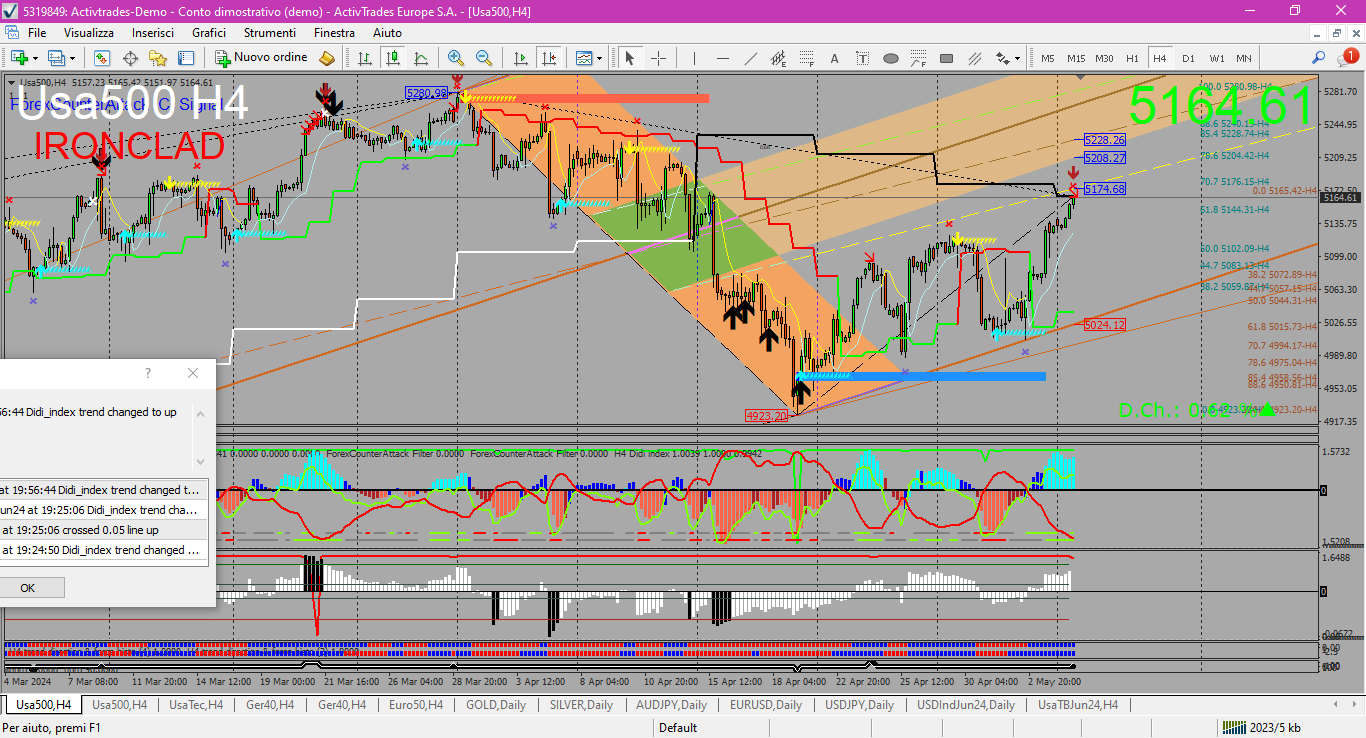Viewport: 1366px width, 738px height.
Task: Switch to the UsaTBJun24,H4 chart tab
Action: pos(1078,705)
